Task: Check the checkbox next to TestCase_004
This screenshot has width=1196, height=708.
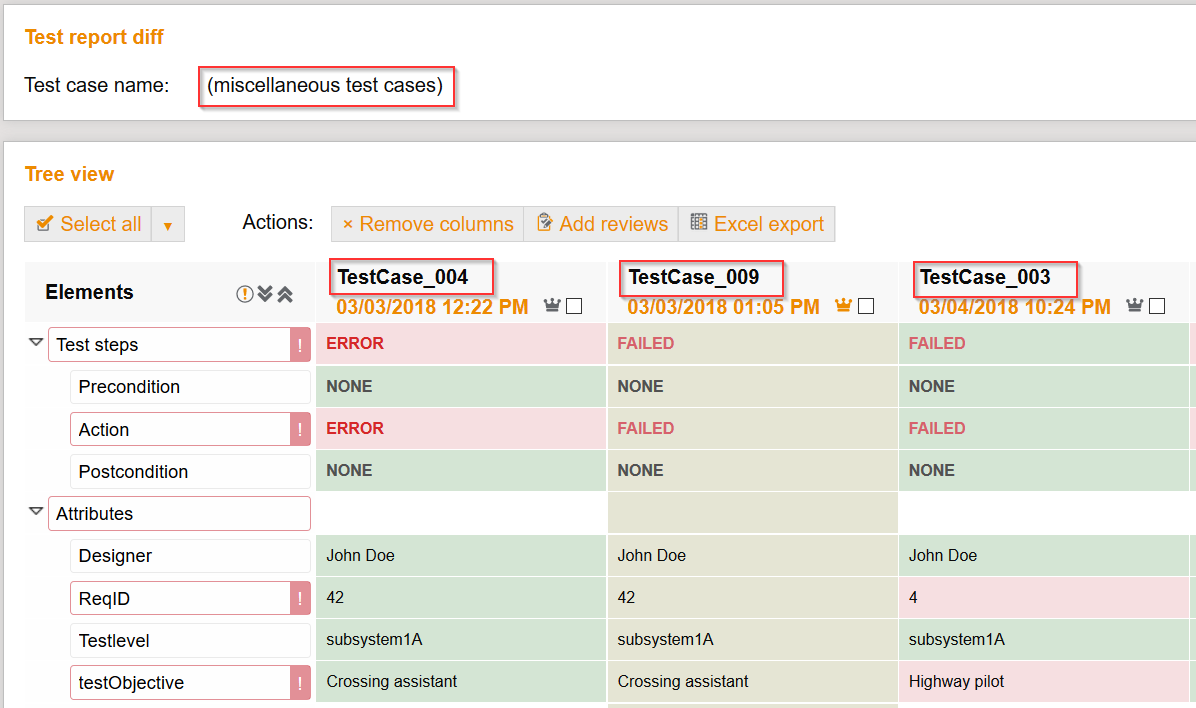Action: click(x=572, y=306)
